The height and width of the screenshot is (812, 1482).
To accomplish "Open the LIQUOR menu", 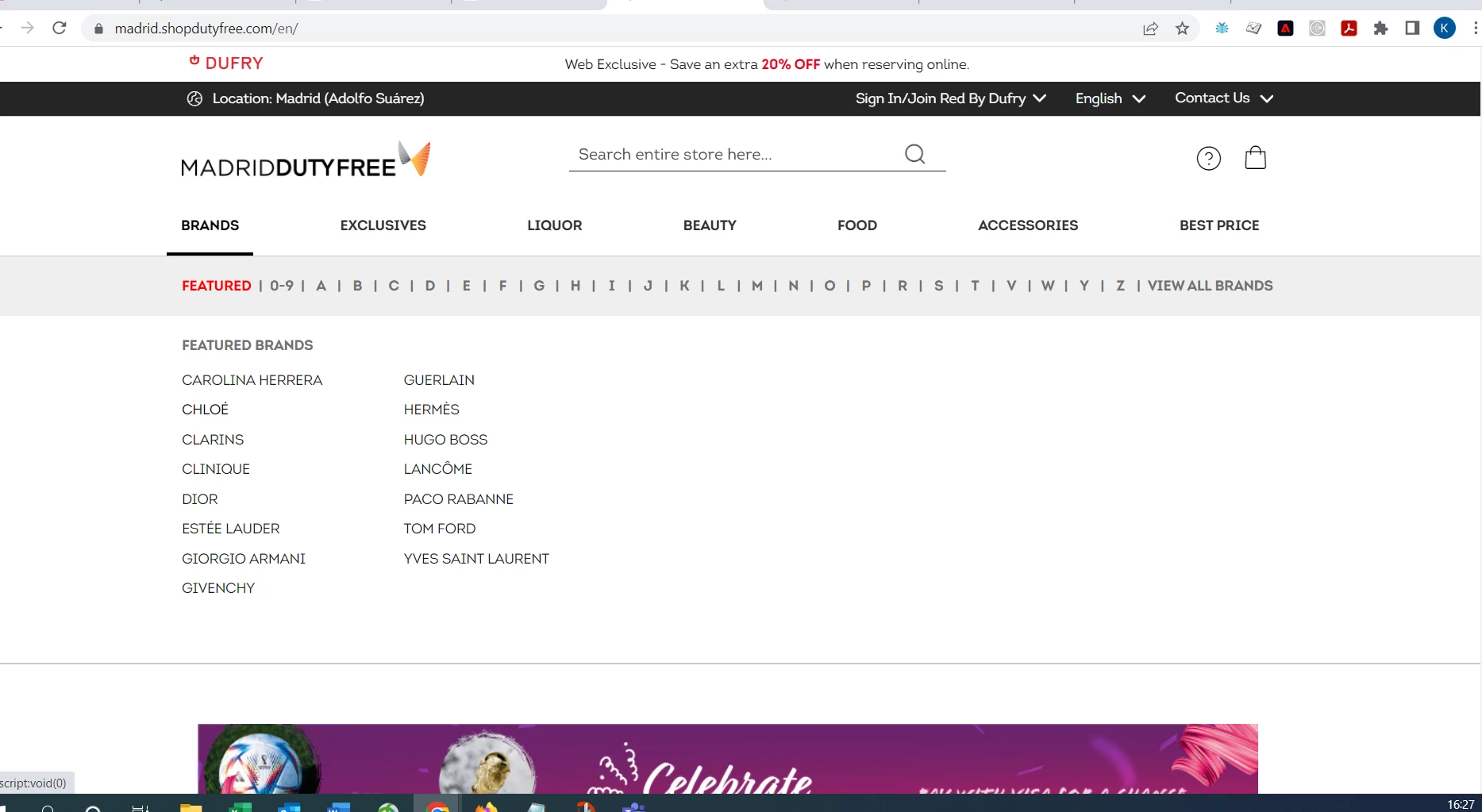I will [554, 225].
